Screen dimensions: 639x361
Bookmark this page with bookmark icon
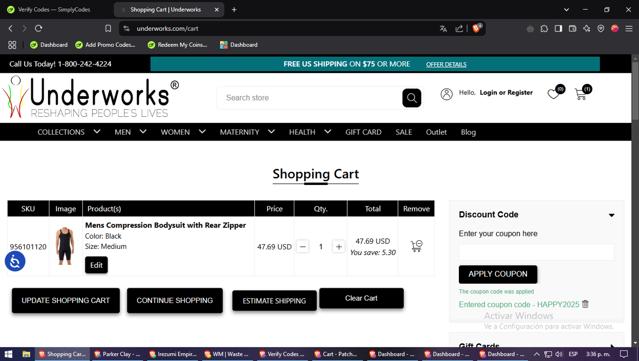coord(108,29)
